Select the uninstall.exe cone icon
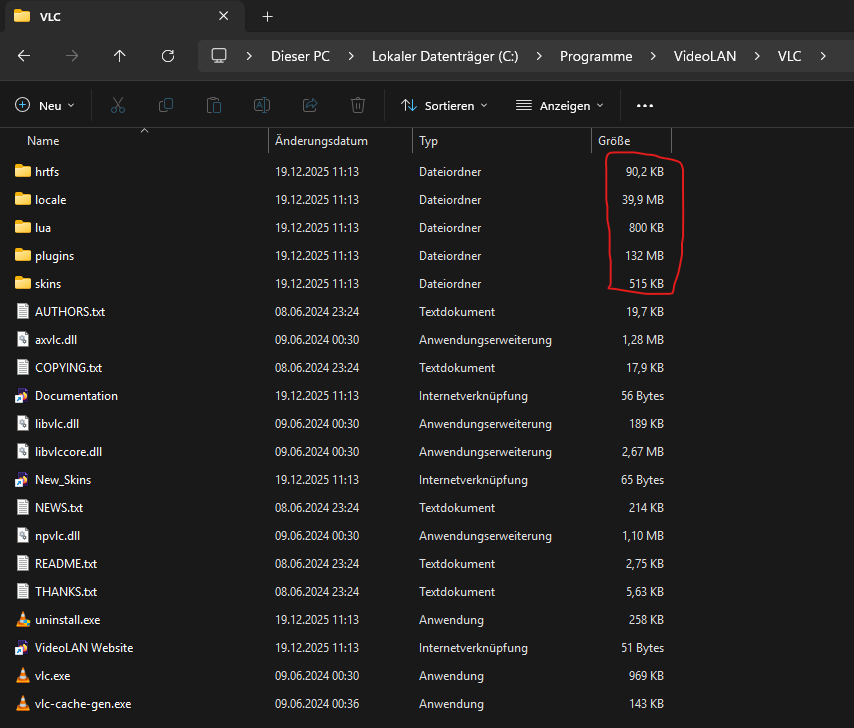 (x=23, y=619)
